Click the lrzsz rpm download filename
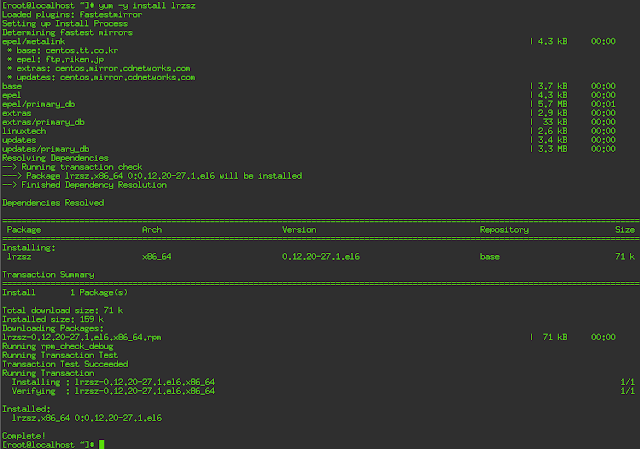640x449 pixels. [x=74, y=337]
